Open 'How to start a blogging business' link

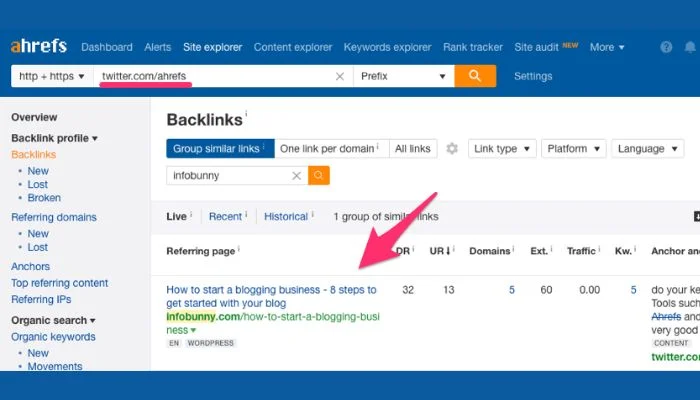[x=271, y=296]
